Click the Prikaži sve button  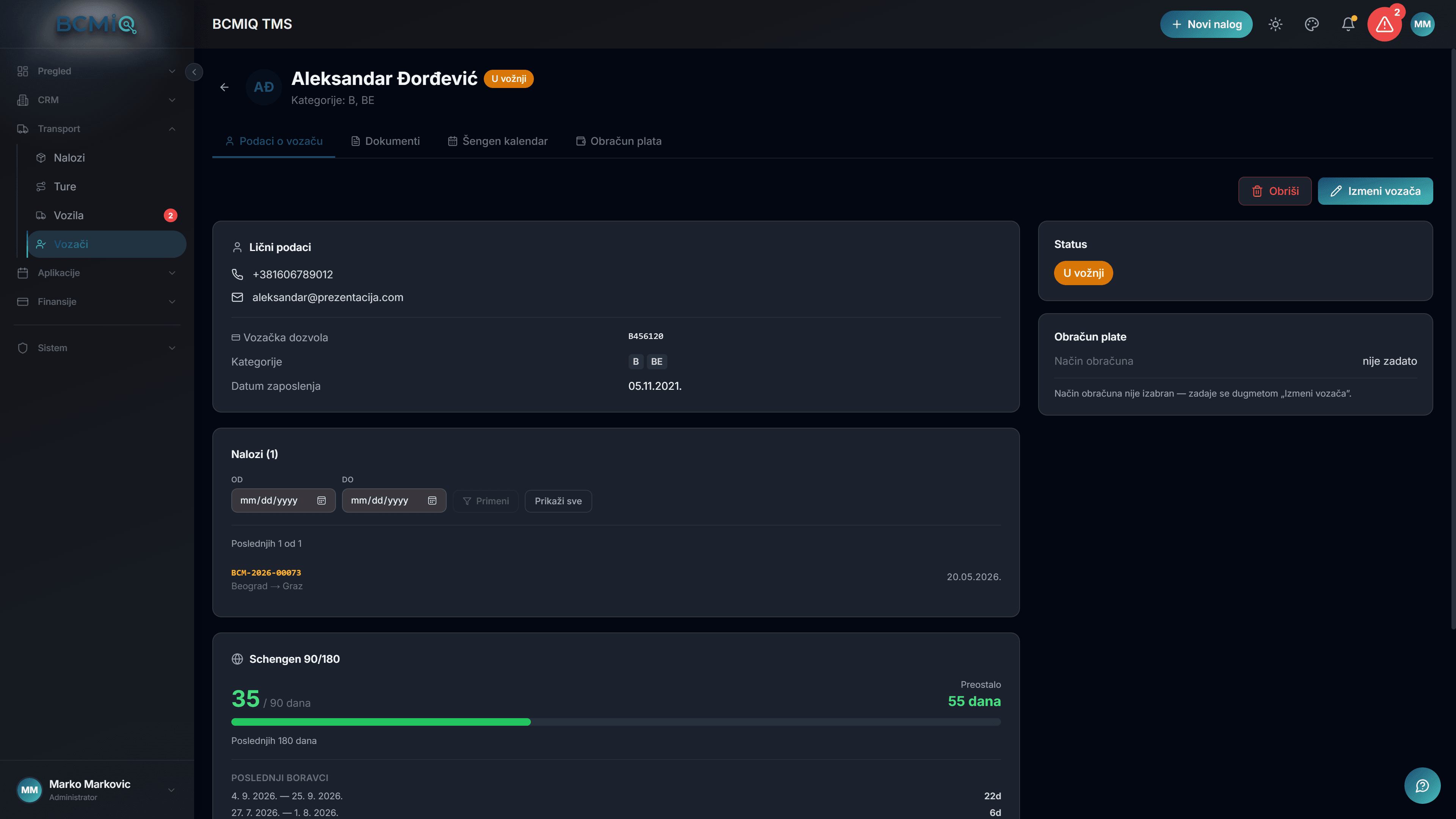pyautogui.click(x=558, y=501)
